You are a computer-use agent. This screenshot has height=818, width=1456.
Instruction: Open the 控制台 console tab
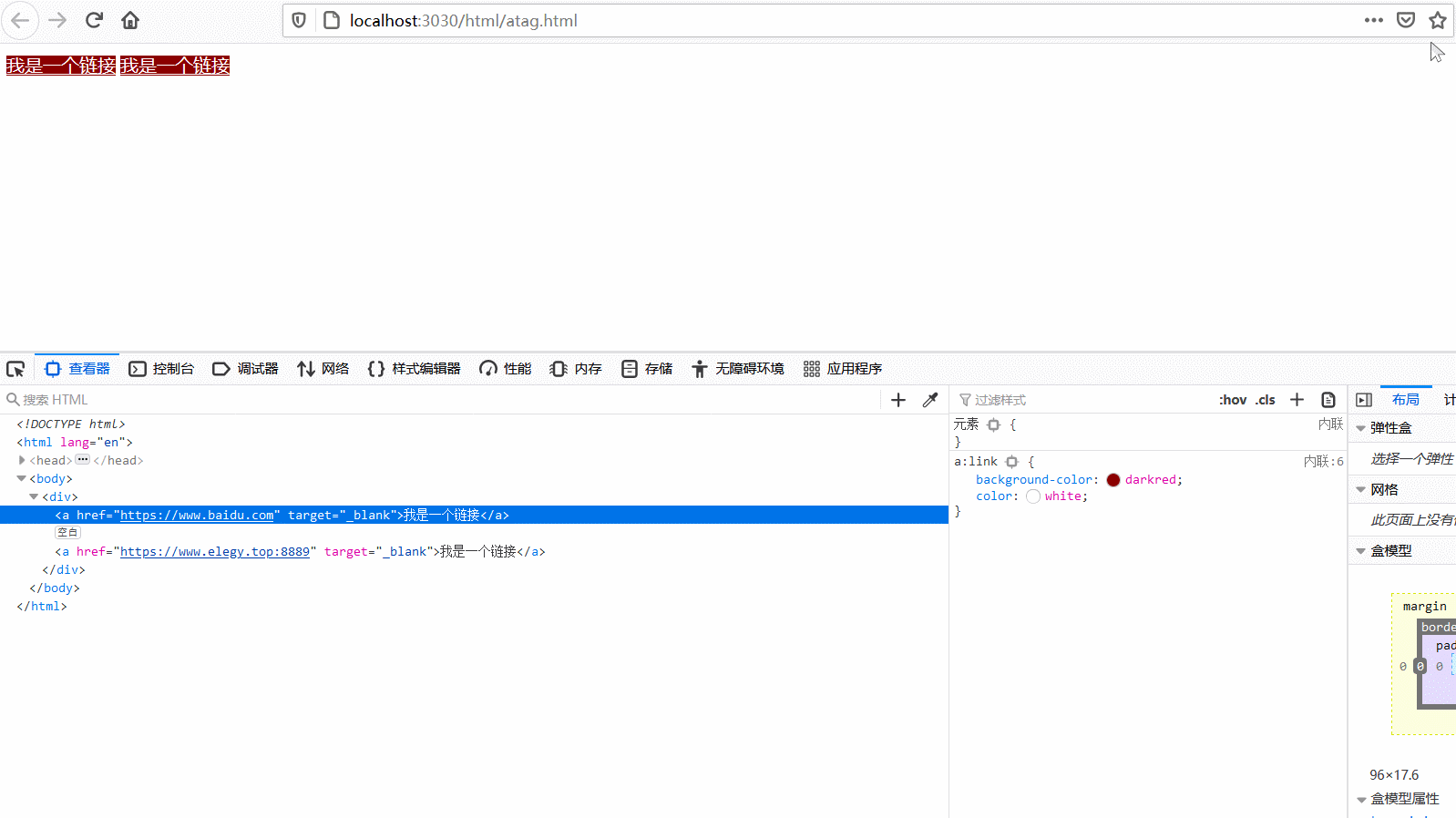tap(161, 369)
